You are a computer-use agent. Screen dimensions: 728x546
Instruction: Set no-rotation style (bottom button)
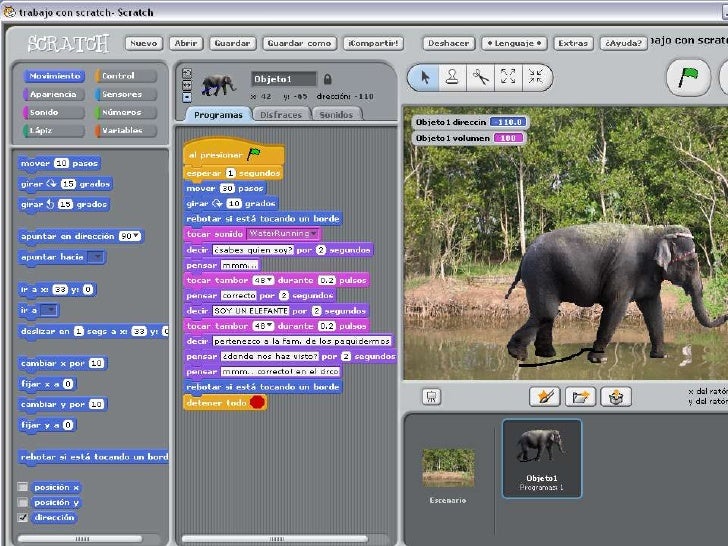187,98
